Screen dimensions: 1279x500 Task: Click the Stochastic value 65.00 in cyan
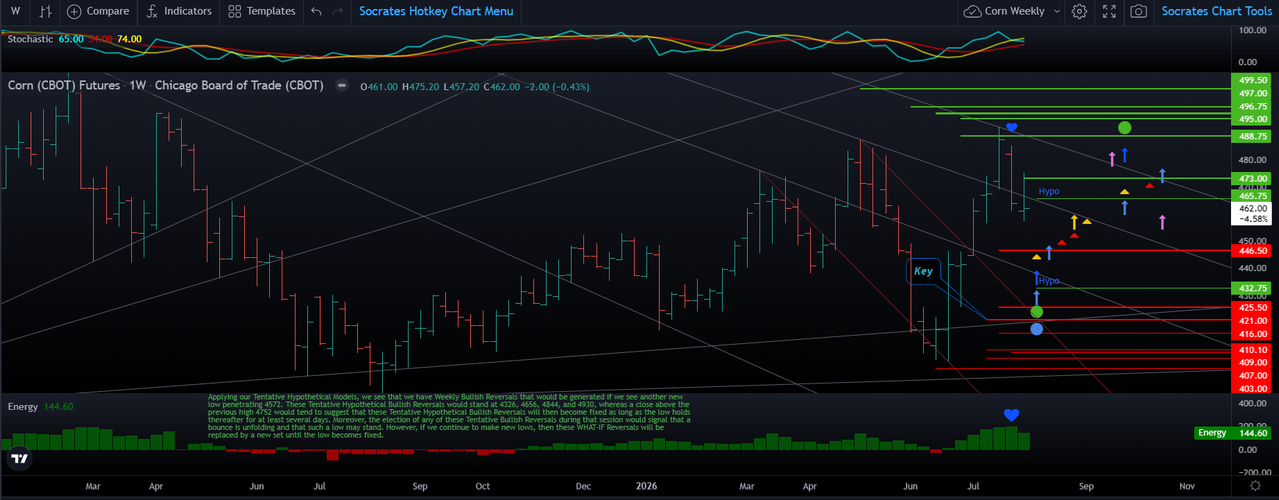pyautogui.click(x=71, y=38)
